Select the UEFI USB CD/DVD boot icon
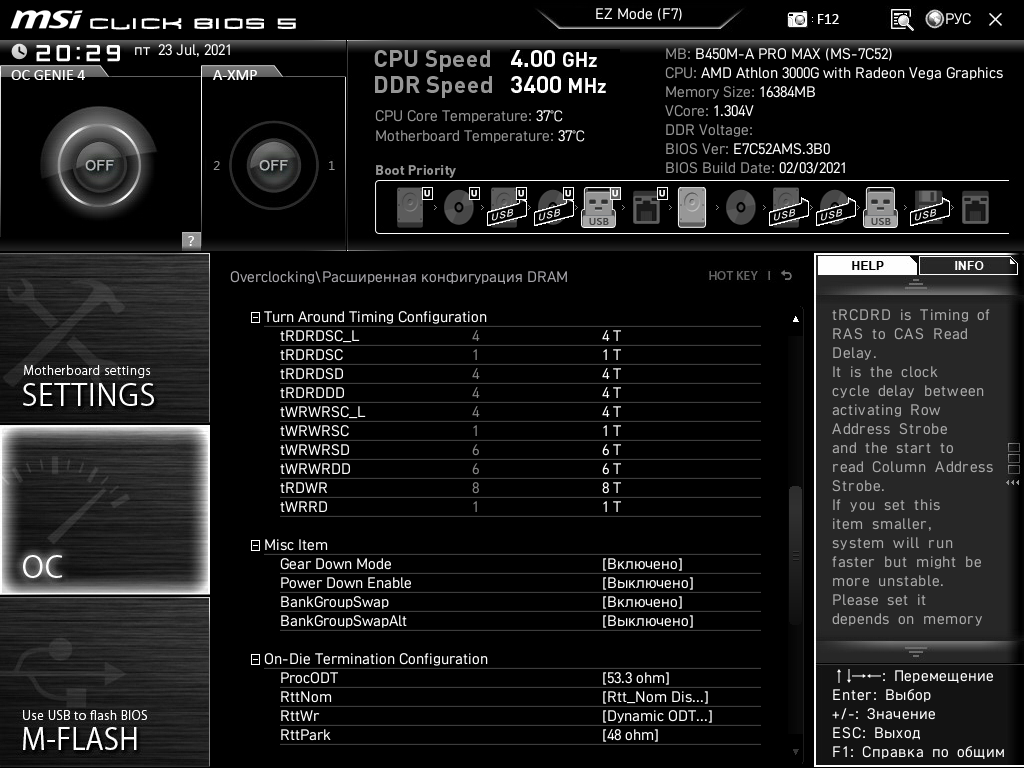This screenshot has height=768, width=1024. (x=554, y=207)
